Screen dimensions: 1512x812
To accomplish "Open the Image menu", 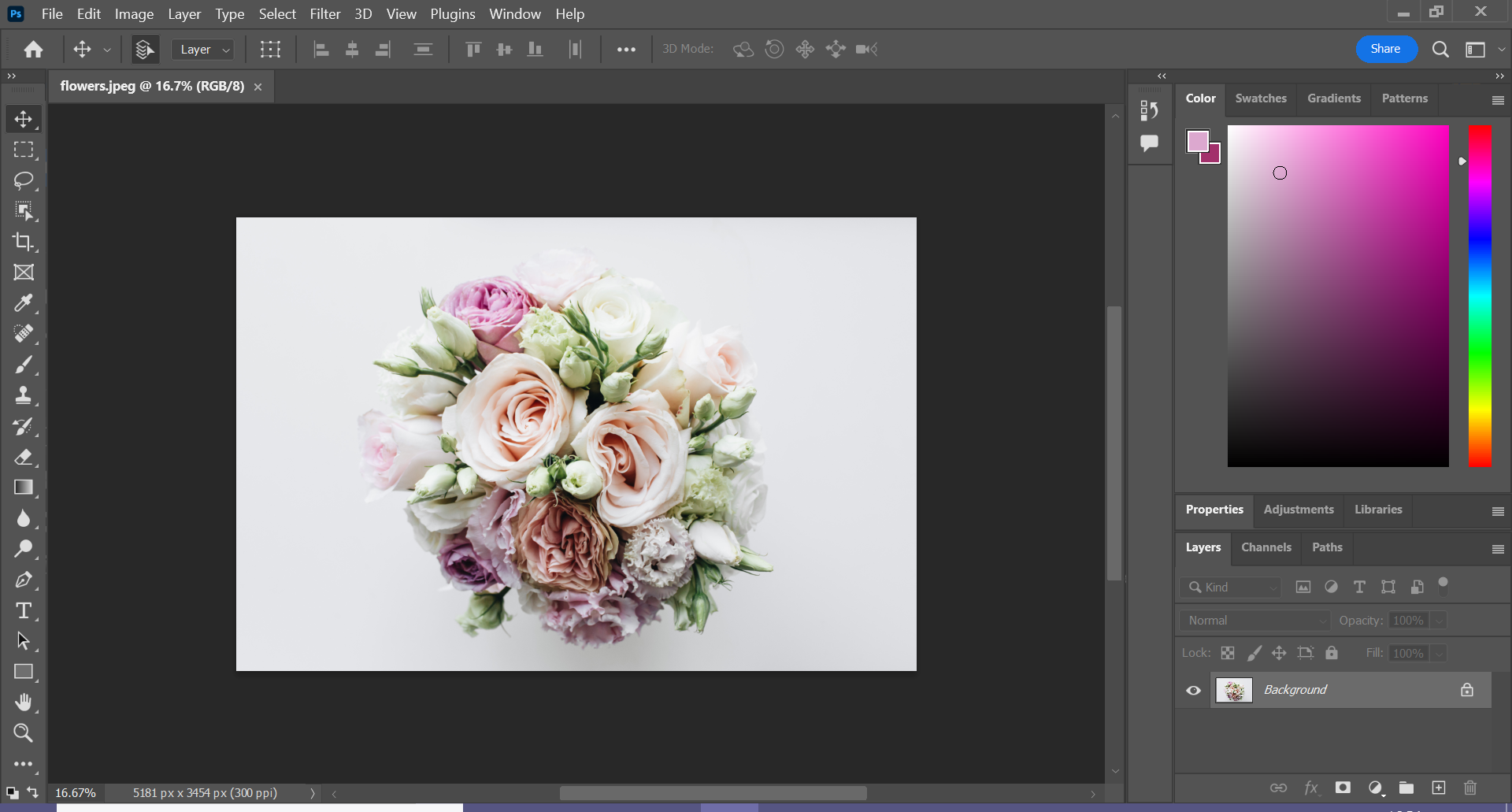I will coord(135,14).
